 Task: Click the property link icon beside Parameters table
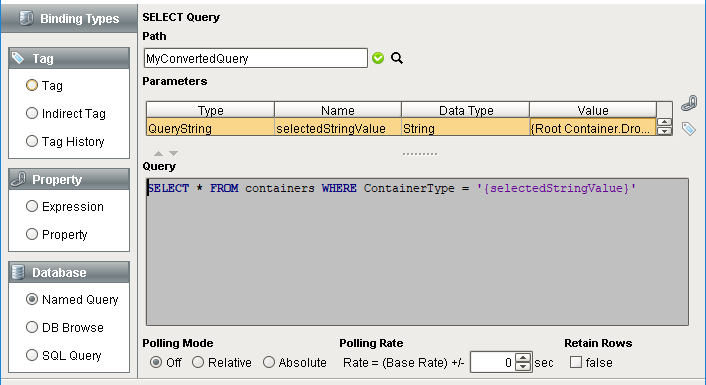point(689,103)
